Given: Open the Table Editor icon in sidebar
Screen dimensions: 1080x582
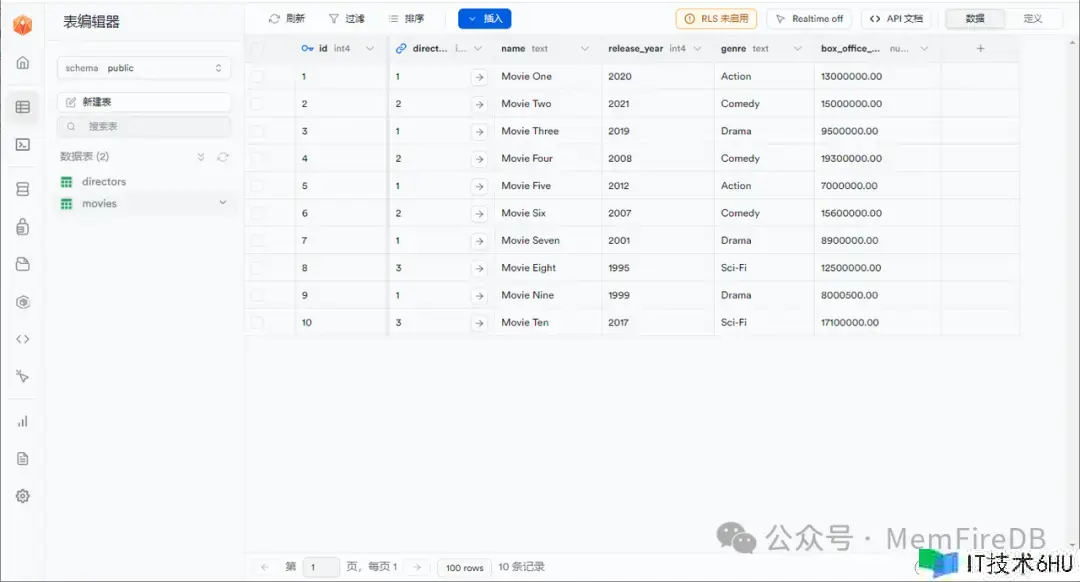Looking at the screenshot, I should pos(22,107).
